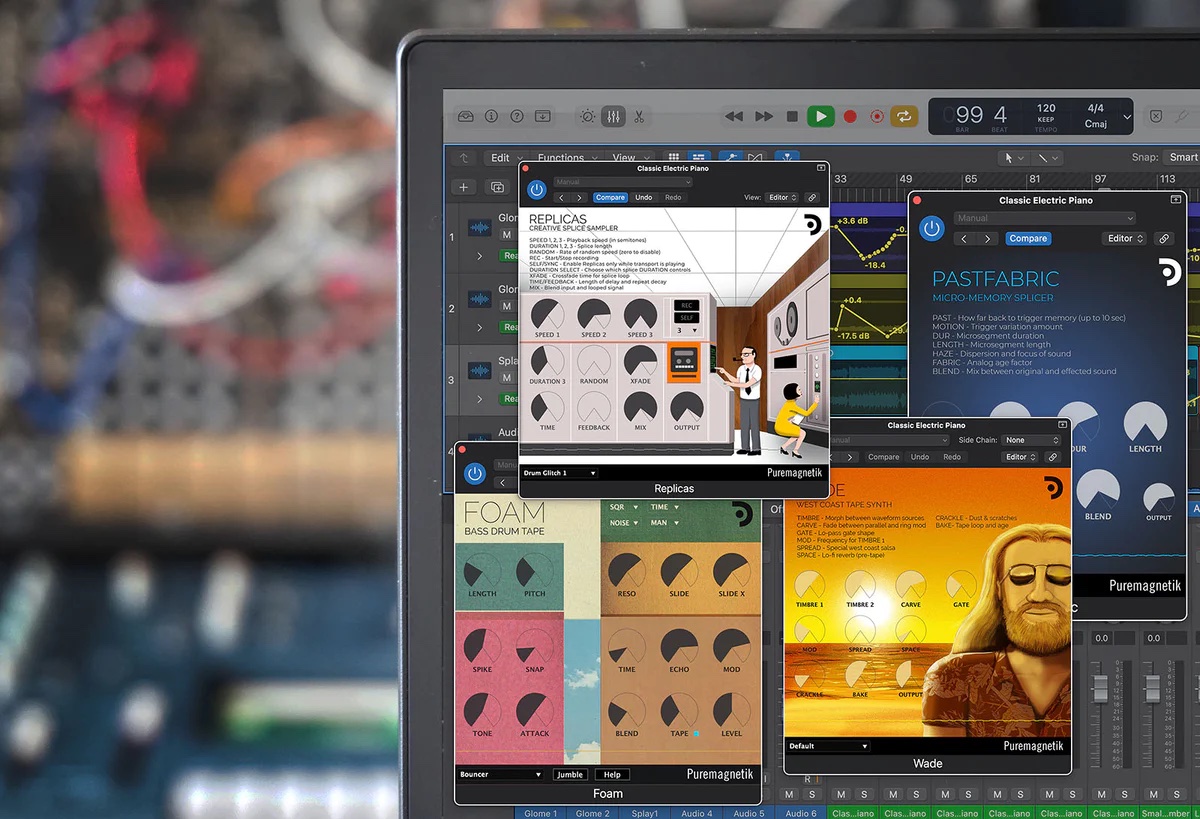Open Smart Controls dial icon
The width and height of the screenshot is (1200, 819).
tap(587, 116)
